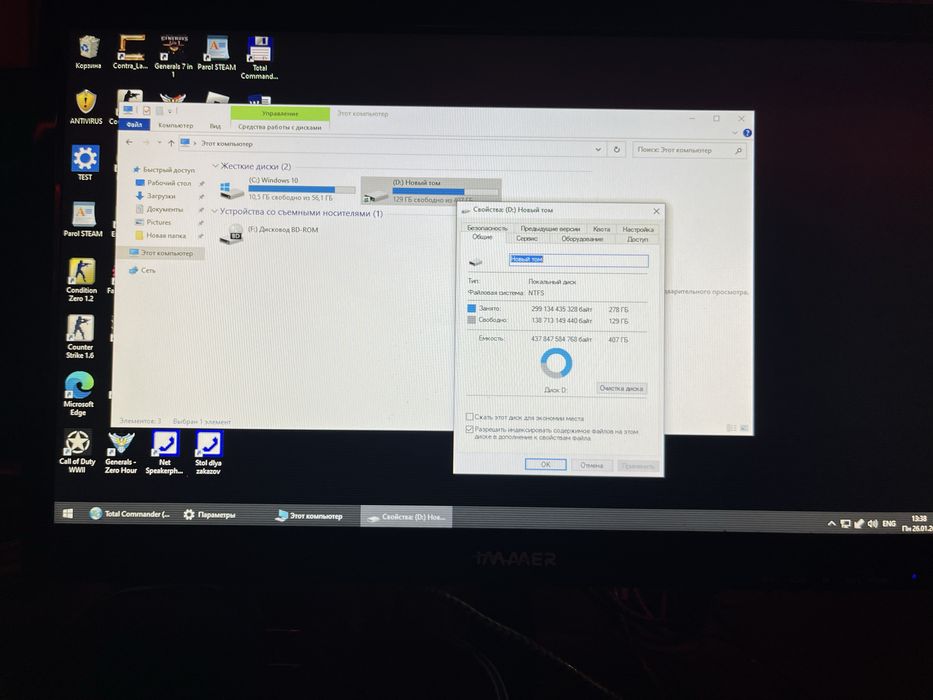Open the Файл ribbon tab

coord(134,124)
